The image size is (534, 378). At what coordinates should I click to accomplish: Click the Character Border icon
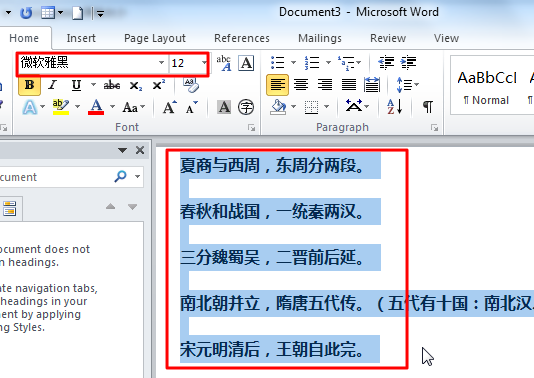tap(246, 63)
